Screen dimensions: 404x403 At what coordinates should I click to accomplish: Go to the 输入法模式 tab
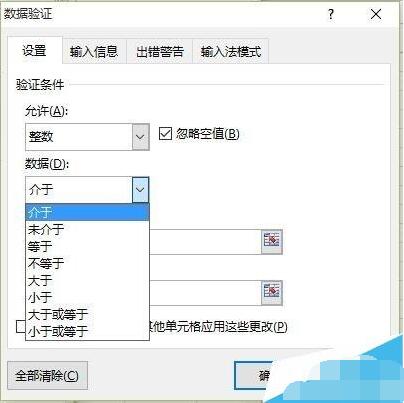pyautogui.click(x=231, y=52)
